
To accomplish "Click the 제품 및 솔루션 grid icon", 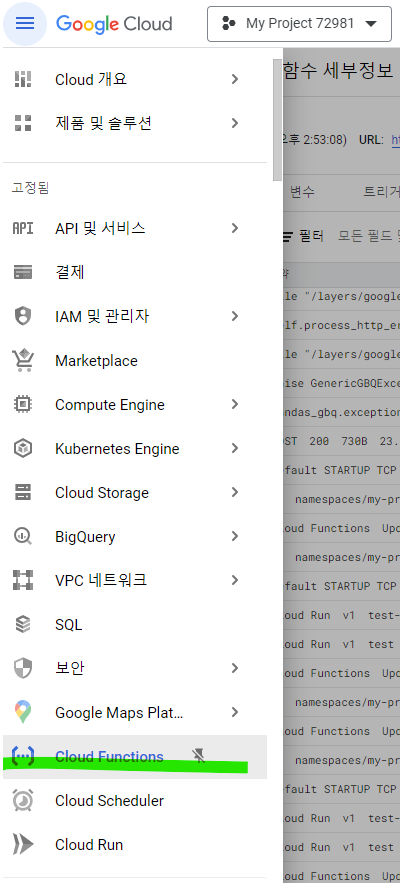I will coord(23,123).
